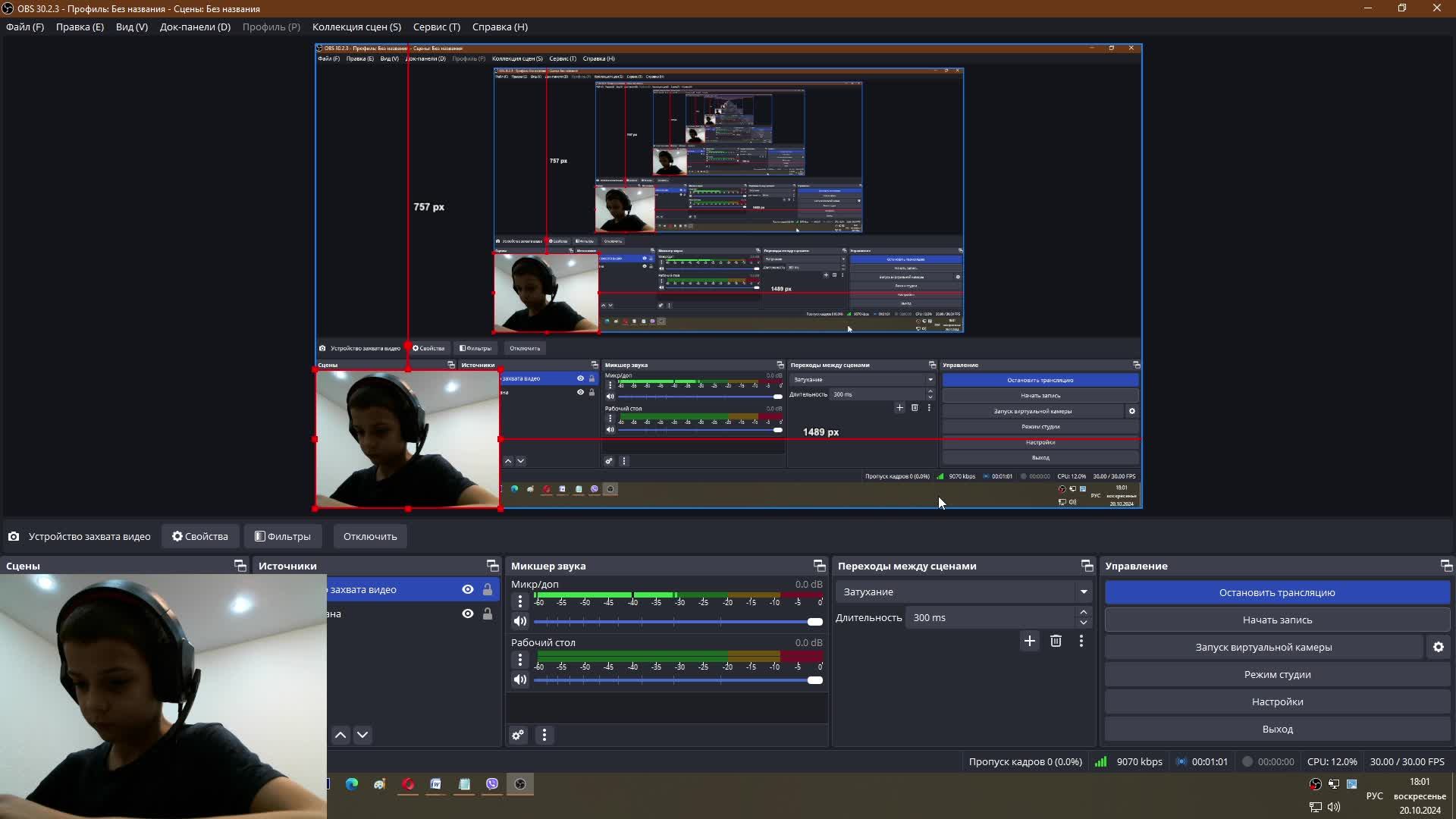The image size is (1456, 819).
Task: Hide the second source eye icon
Action: [x=468, y=614]
